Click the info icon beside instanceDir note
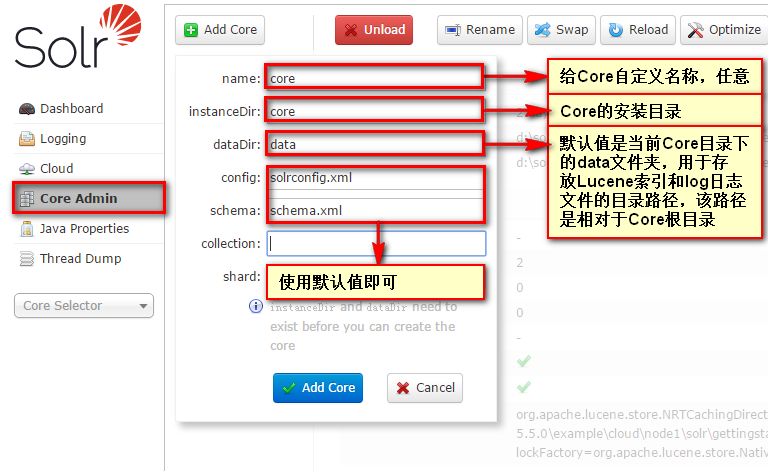Image resolution: width=768 pixels, height=471 pixels. [256, 306]
